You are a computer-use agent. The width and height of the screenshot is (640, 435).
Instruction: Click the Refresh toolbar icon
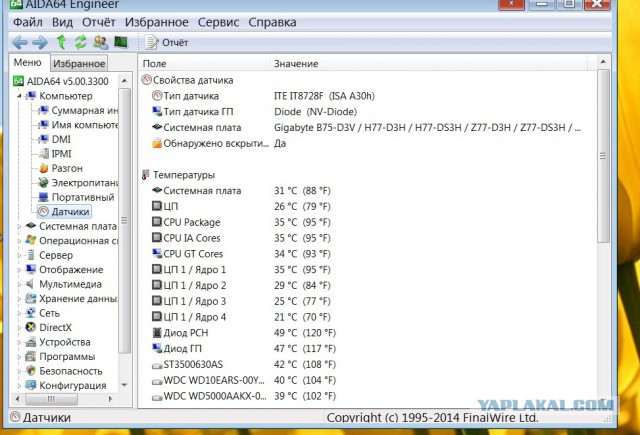click(80, 42)
